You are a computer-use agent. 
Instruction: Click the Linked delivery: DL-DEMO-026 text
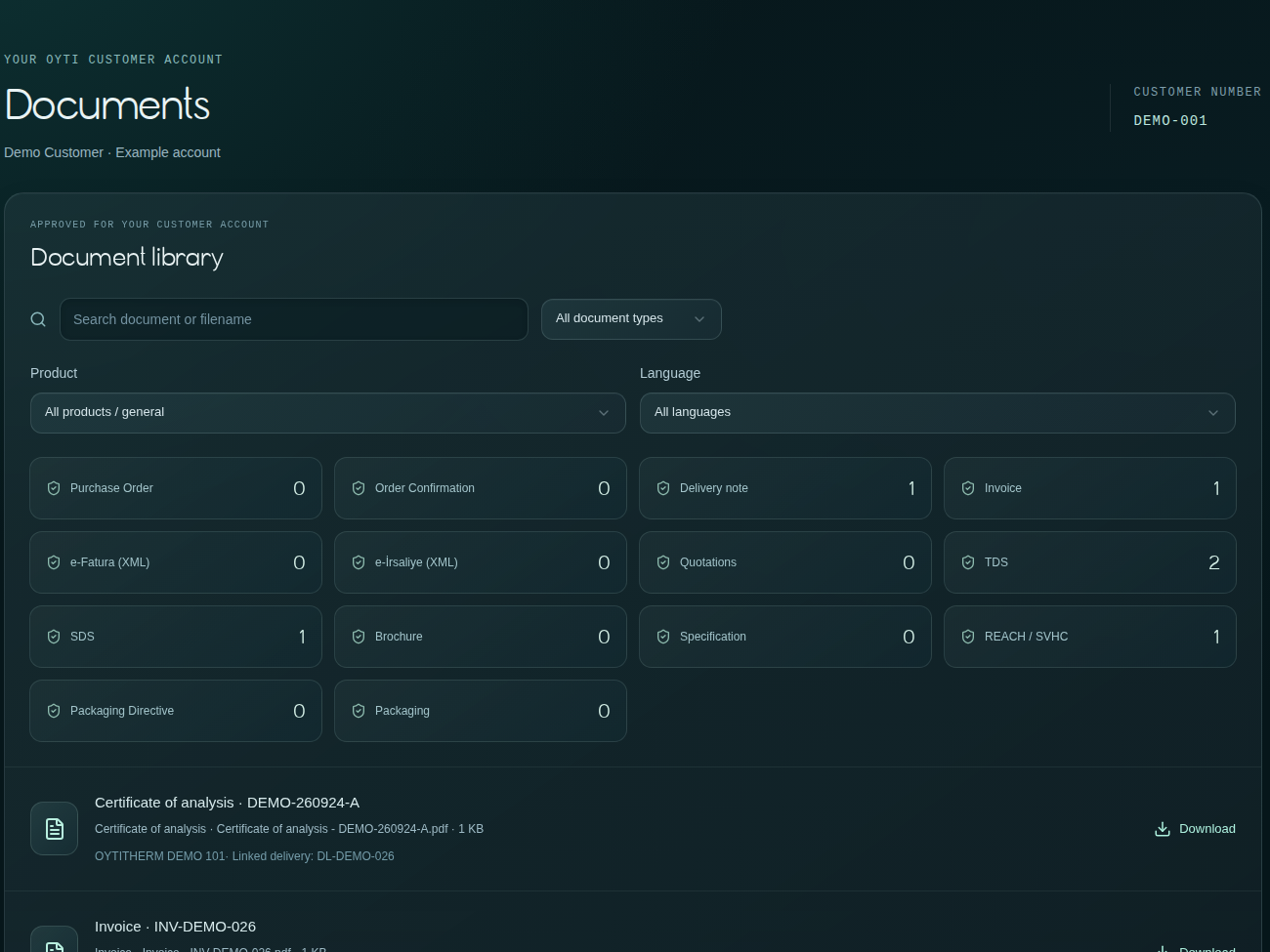coord(313,856)
